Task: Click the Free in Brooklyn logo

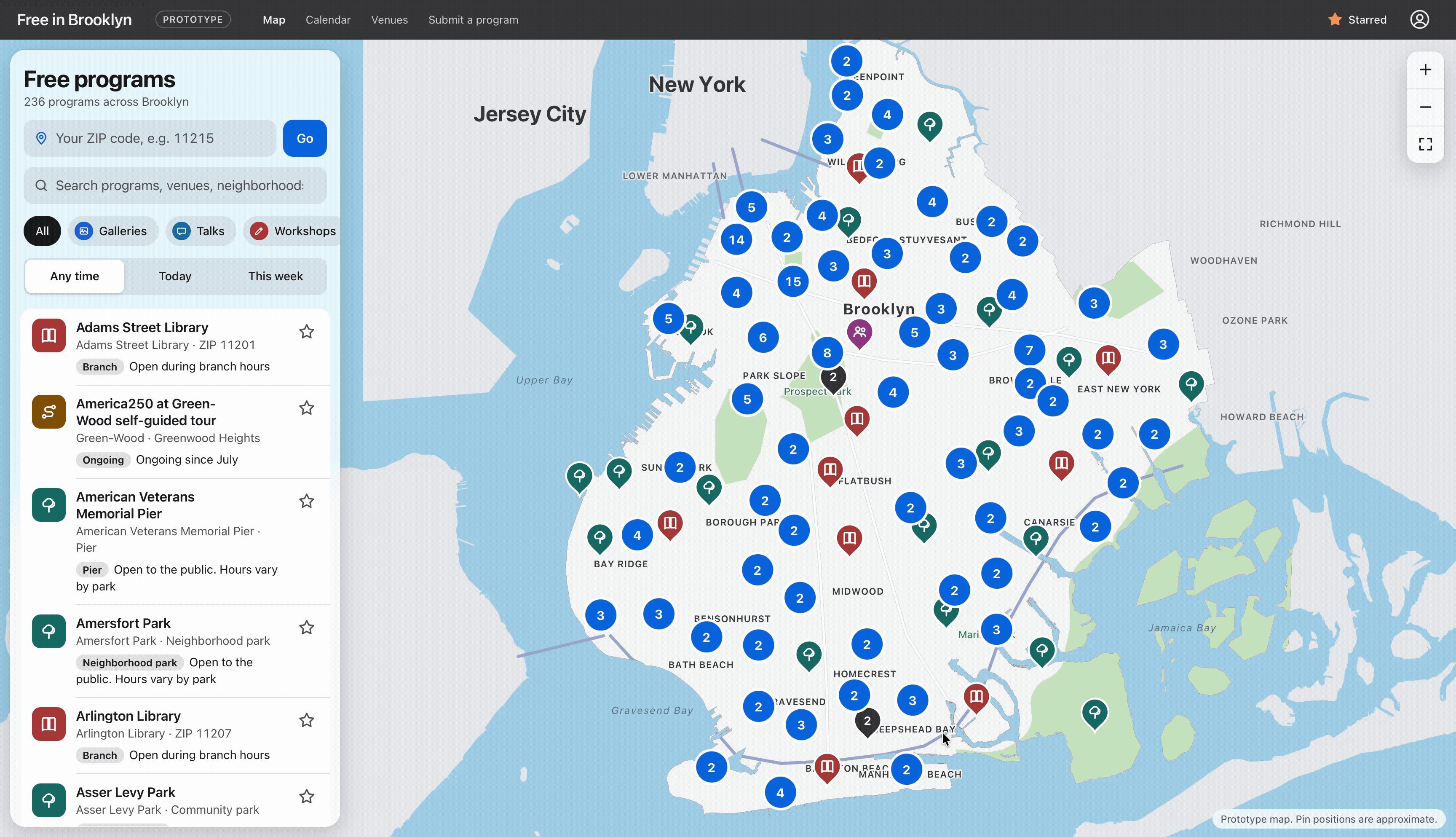Action: tap(74, 19)
